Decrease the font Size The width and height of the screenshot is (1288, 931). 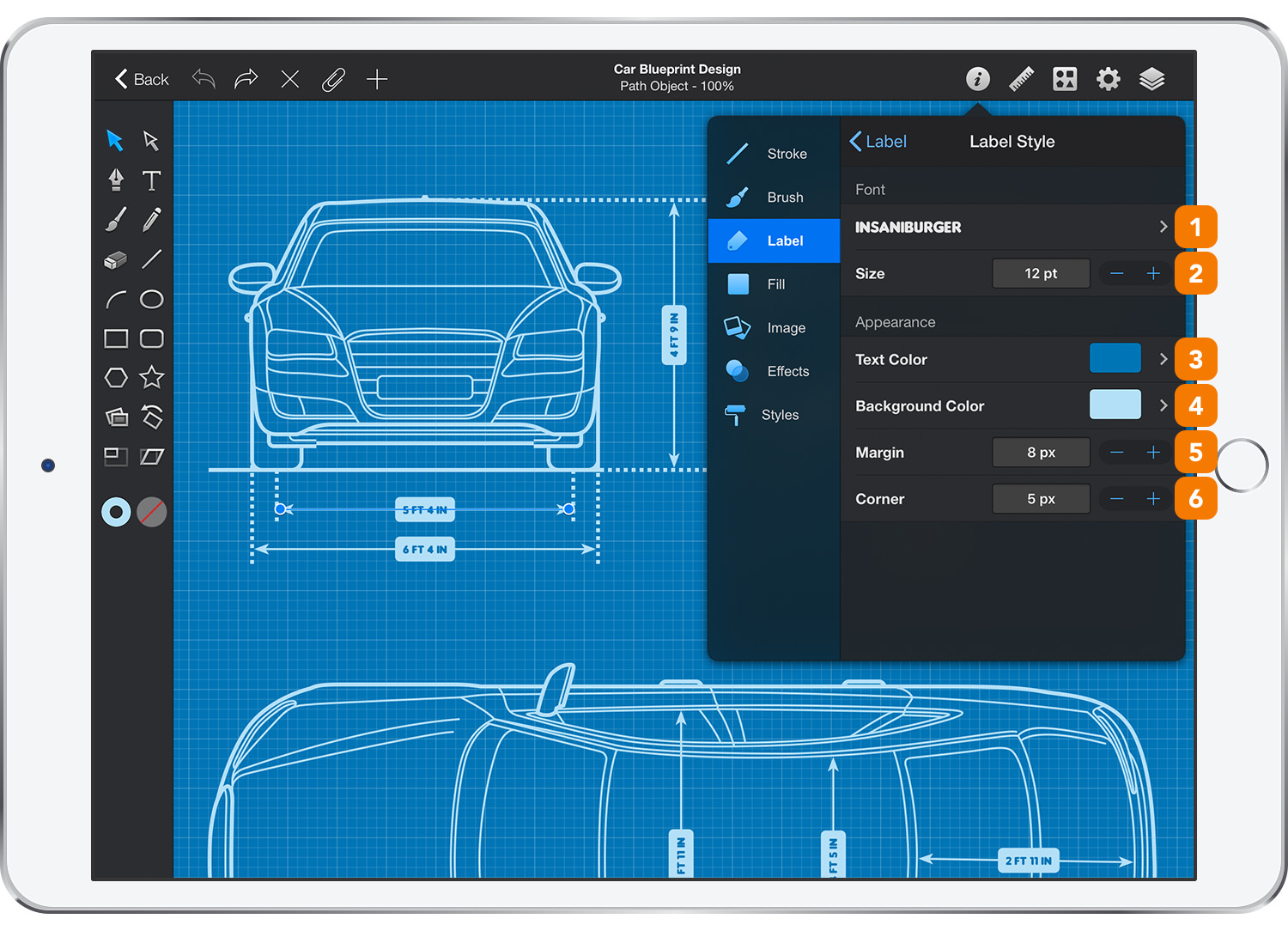tap(1117, 273)
